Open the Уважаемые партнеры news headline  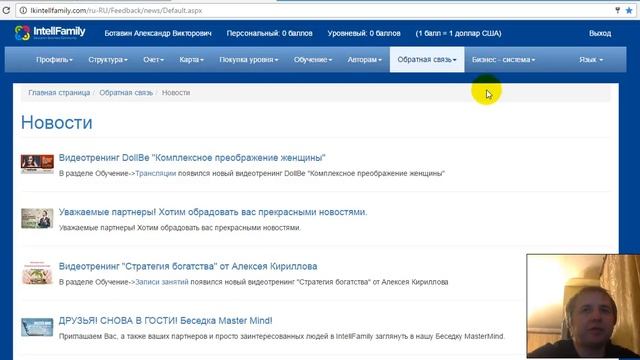pyautogui.click(x=213, y=212)
